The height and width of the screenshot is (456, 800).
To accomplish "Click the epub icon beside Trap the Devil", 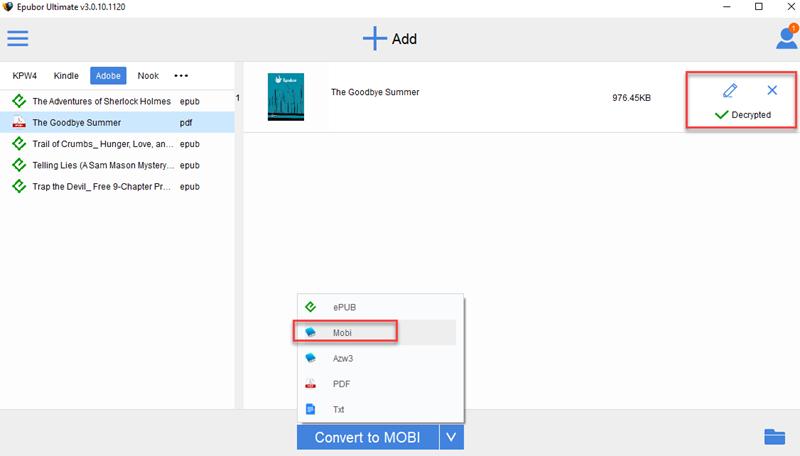I will (19, 186).
